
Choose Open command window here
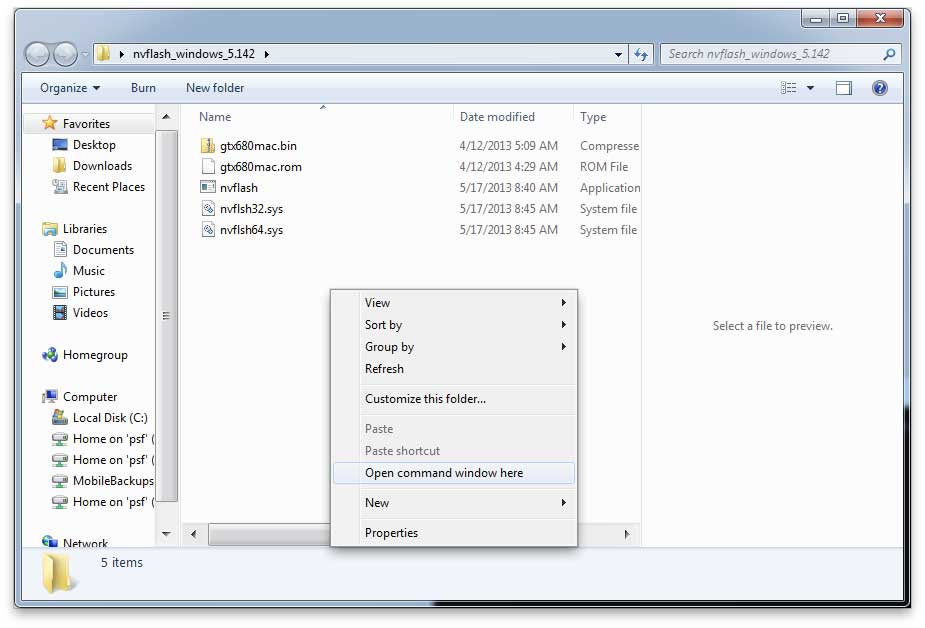click(454, 473)
